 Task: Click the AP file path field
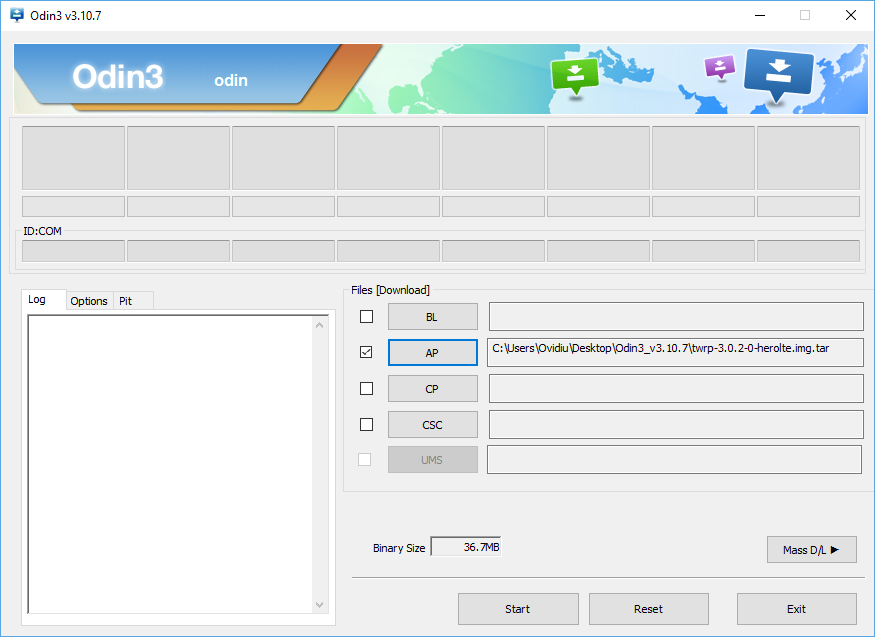pyautogui.click(x=675, y=353)
